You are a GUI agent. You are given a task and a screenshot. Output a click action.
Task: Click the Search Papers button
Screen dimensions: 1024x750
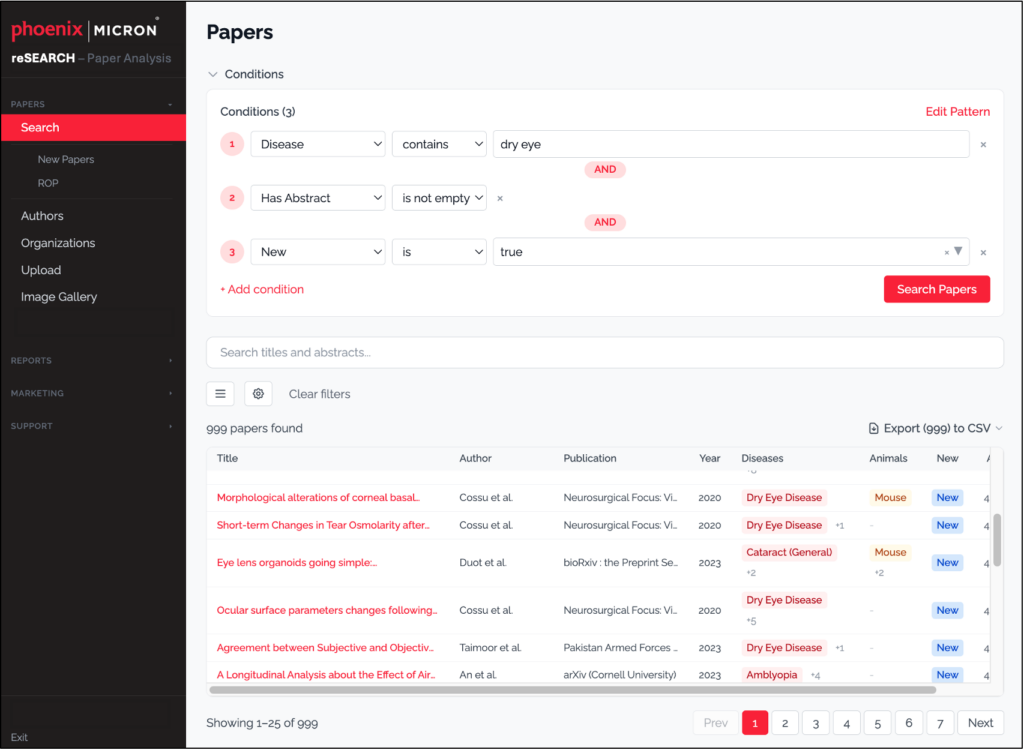[936, 290]
